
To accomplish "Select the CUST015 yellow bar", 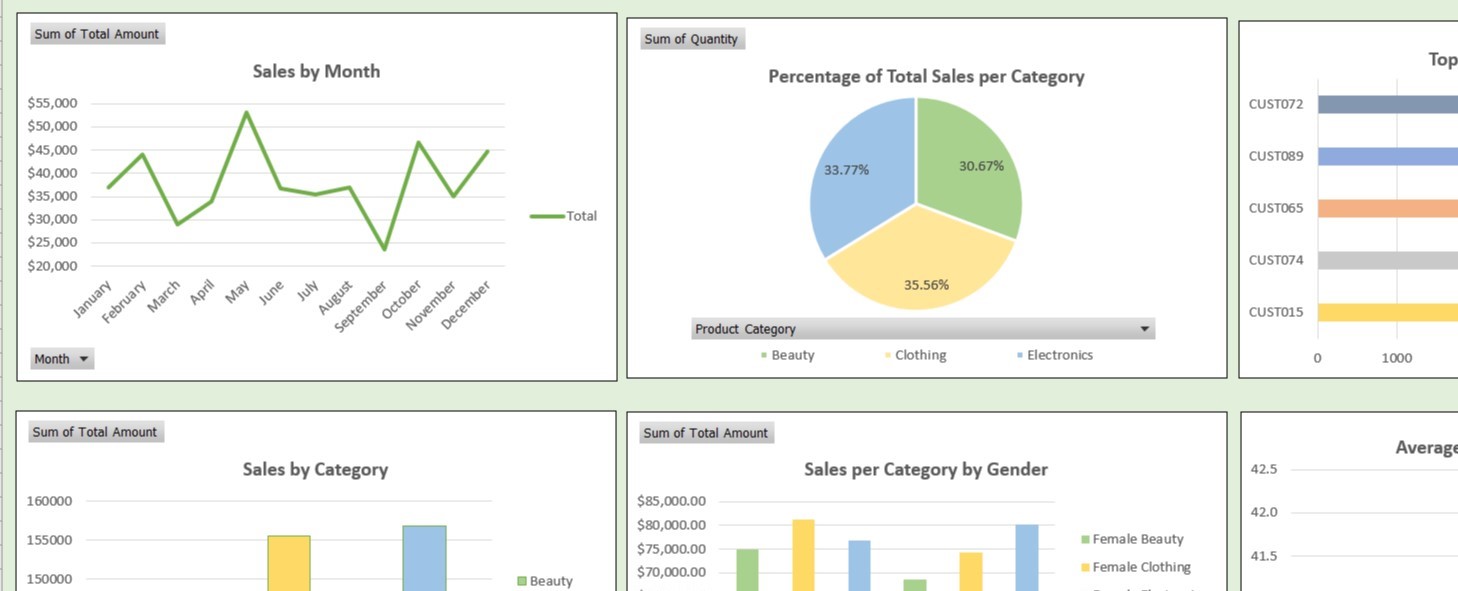I will (1388, 312).
